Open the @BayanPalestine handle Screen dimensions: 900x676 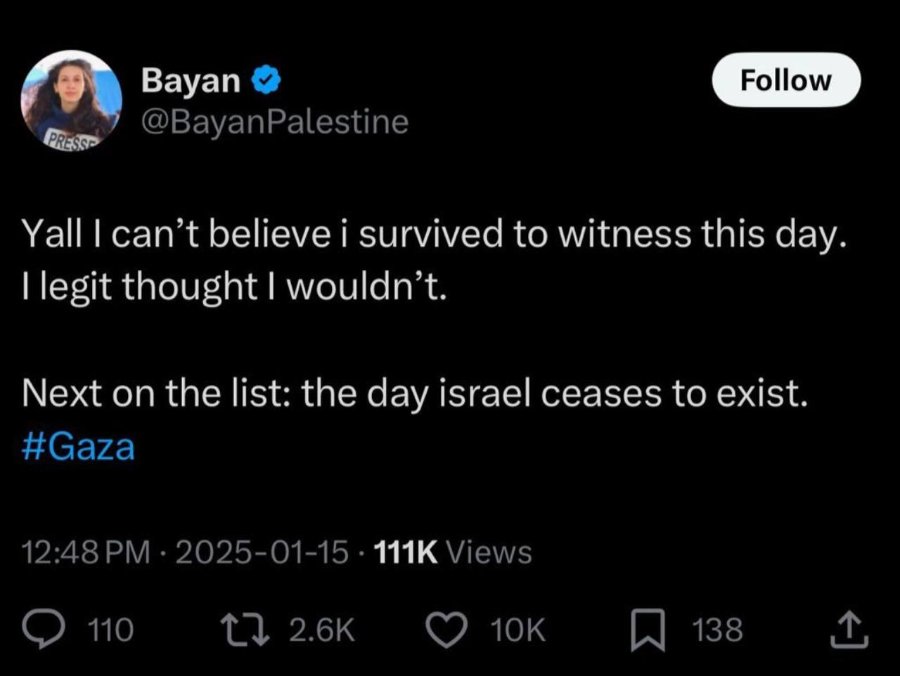click(x=275, y=122)
